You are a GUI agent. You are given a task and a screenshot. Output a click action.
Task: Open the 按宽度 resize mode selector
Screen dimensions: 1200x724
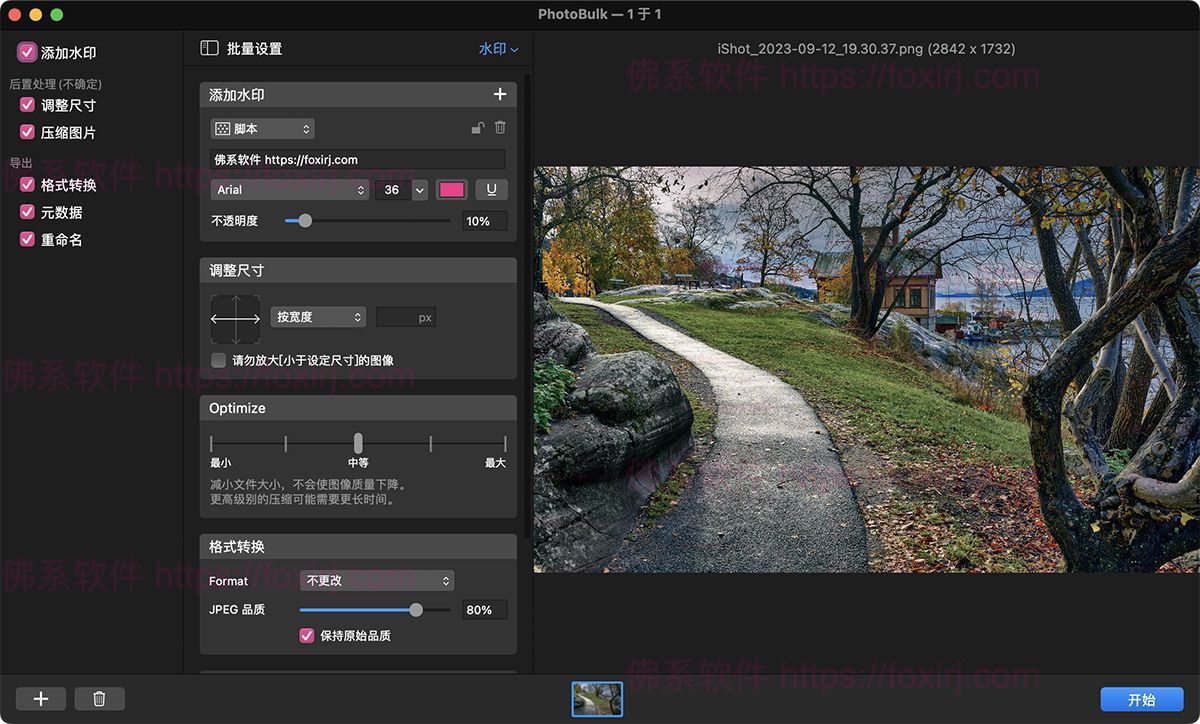click(318, 317)
